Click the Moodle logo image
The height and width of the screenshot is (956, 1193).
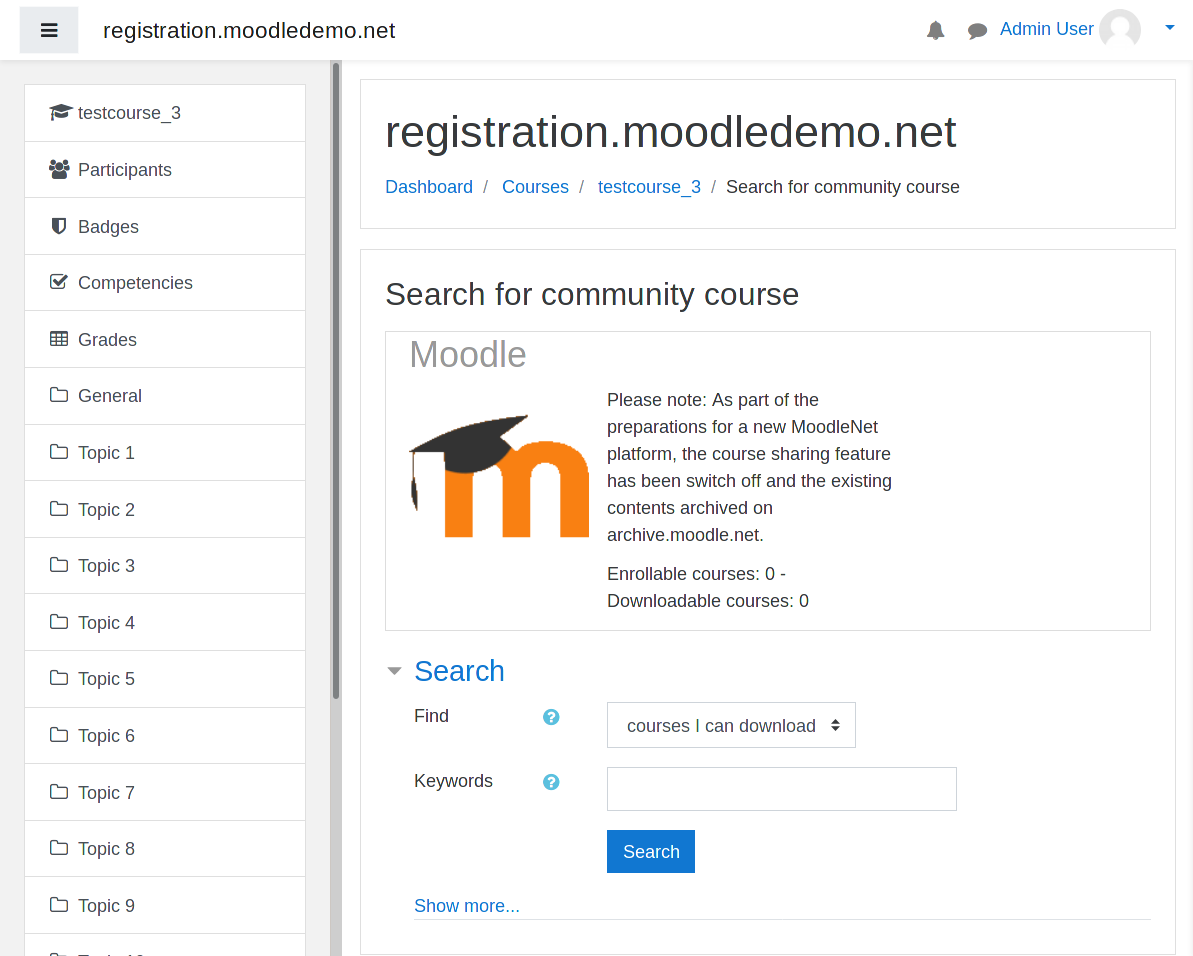click(x=499, y=476)
